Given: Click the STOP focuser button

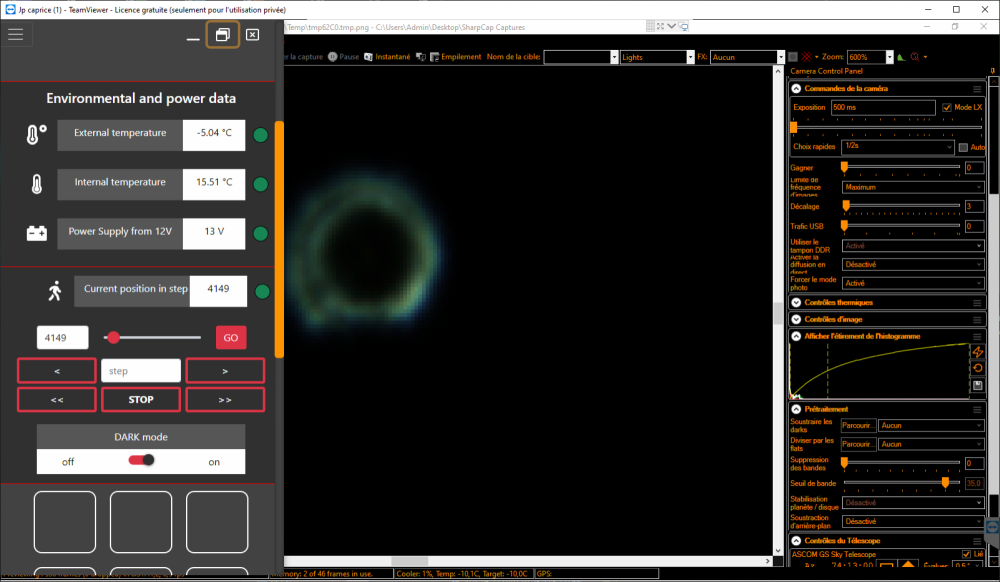Looking at the screenshot, I should [141, 400].
